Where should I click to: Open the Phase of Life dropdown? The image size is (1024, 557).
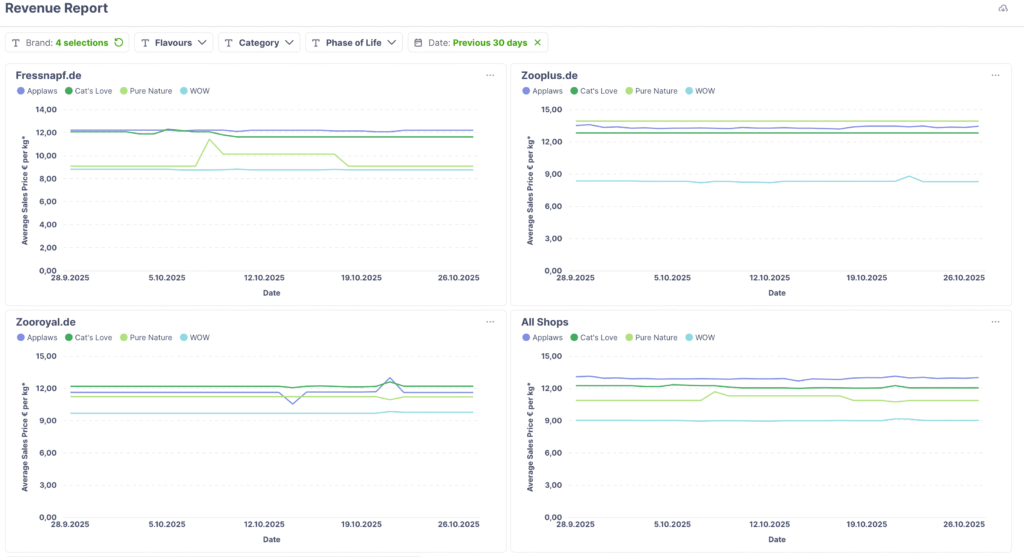pos(353,43)
